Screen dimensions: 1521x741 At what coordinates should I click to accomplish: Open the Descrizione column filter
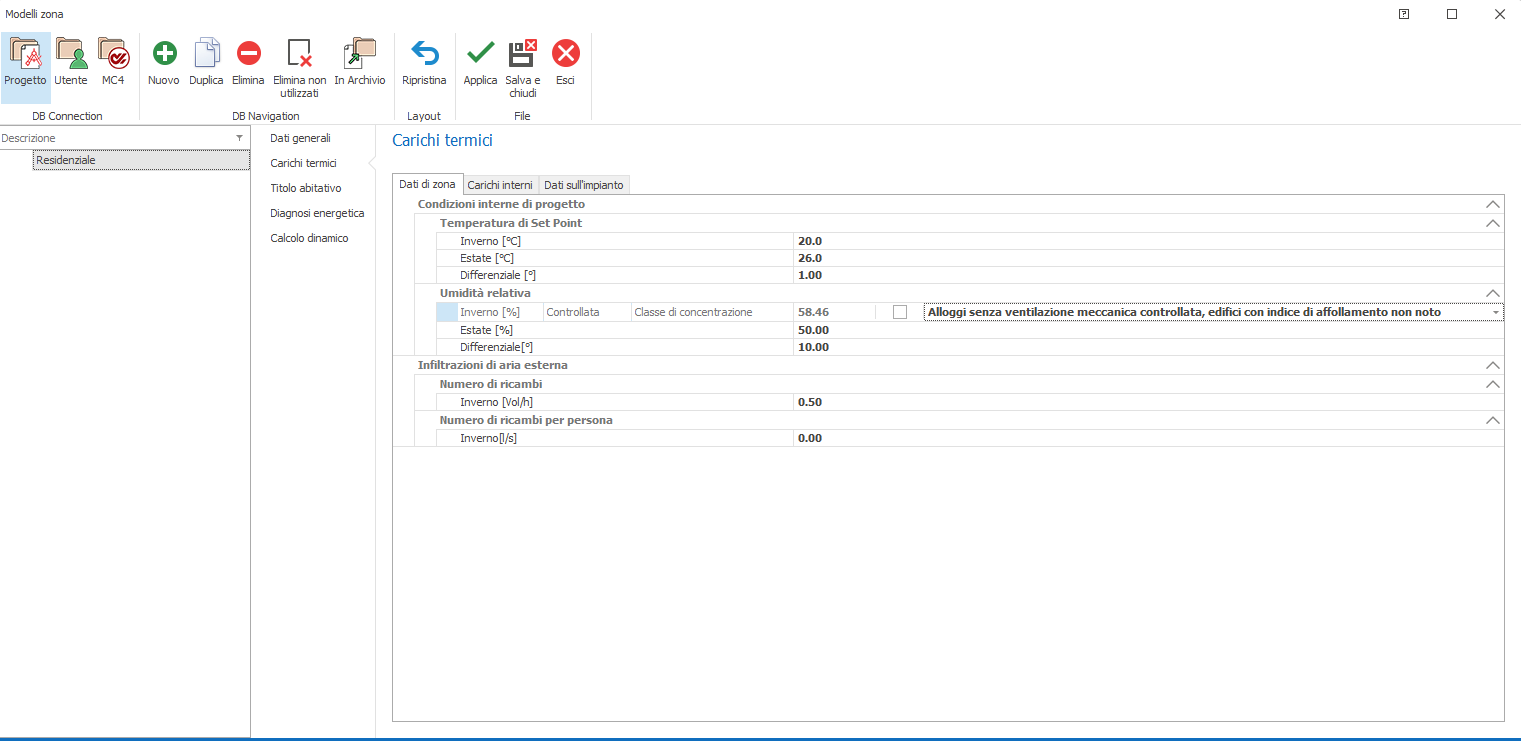click(239, 138)
